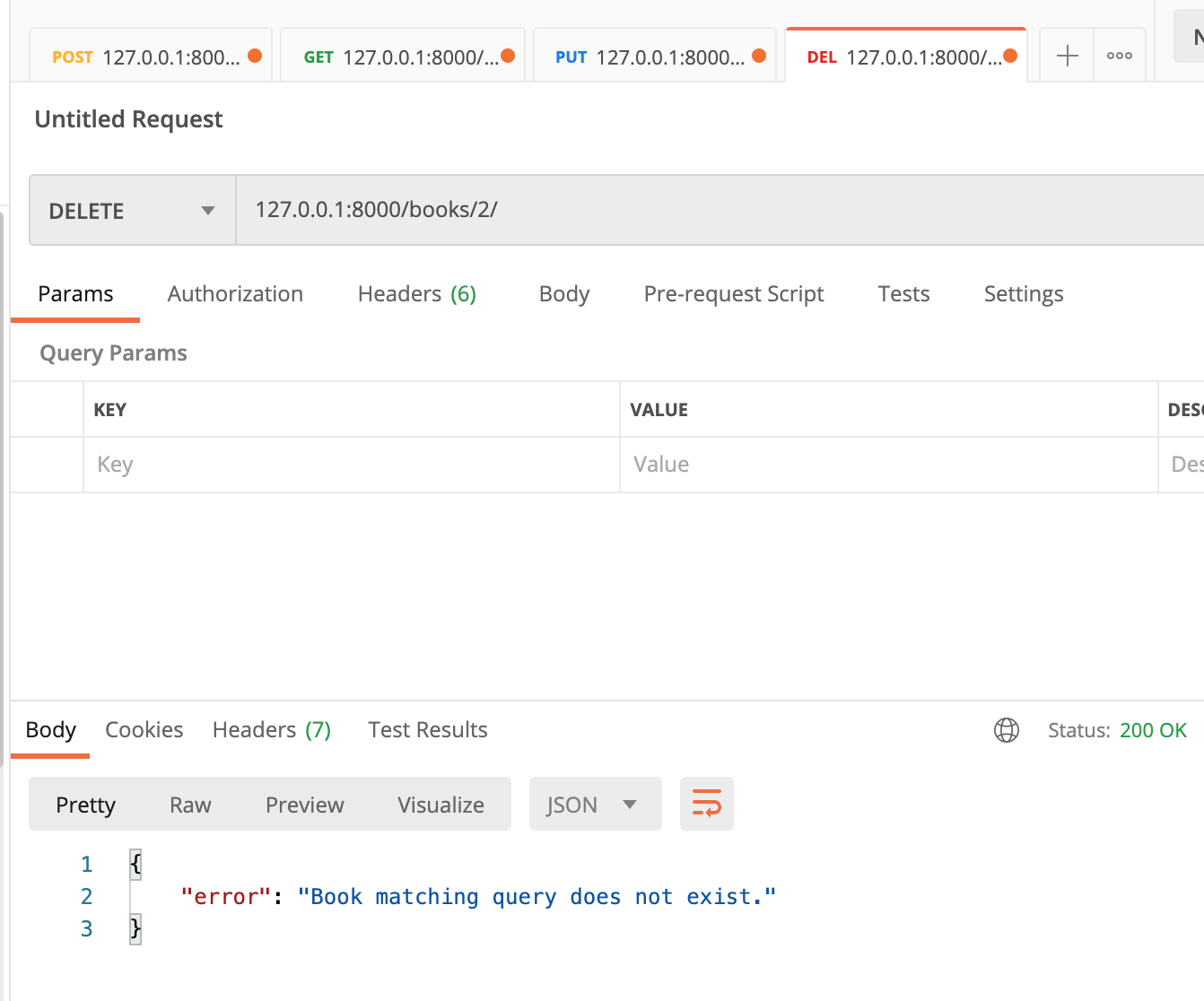Click line number 2 in response
The image size is (1204, 1001).
click(x=86, y=896)
